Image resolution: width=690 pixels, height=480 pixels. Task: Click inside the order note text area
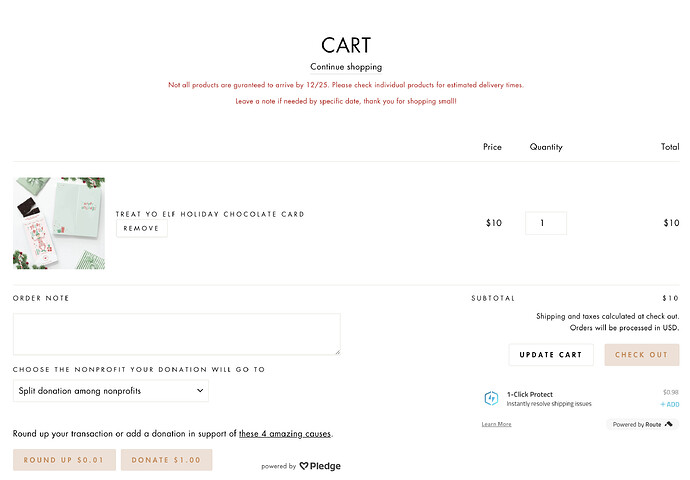[176, 334]
